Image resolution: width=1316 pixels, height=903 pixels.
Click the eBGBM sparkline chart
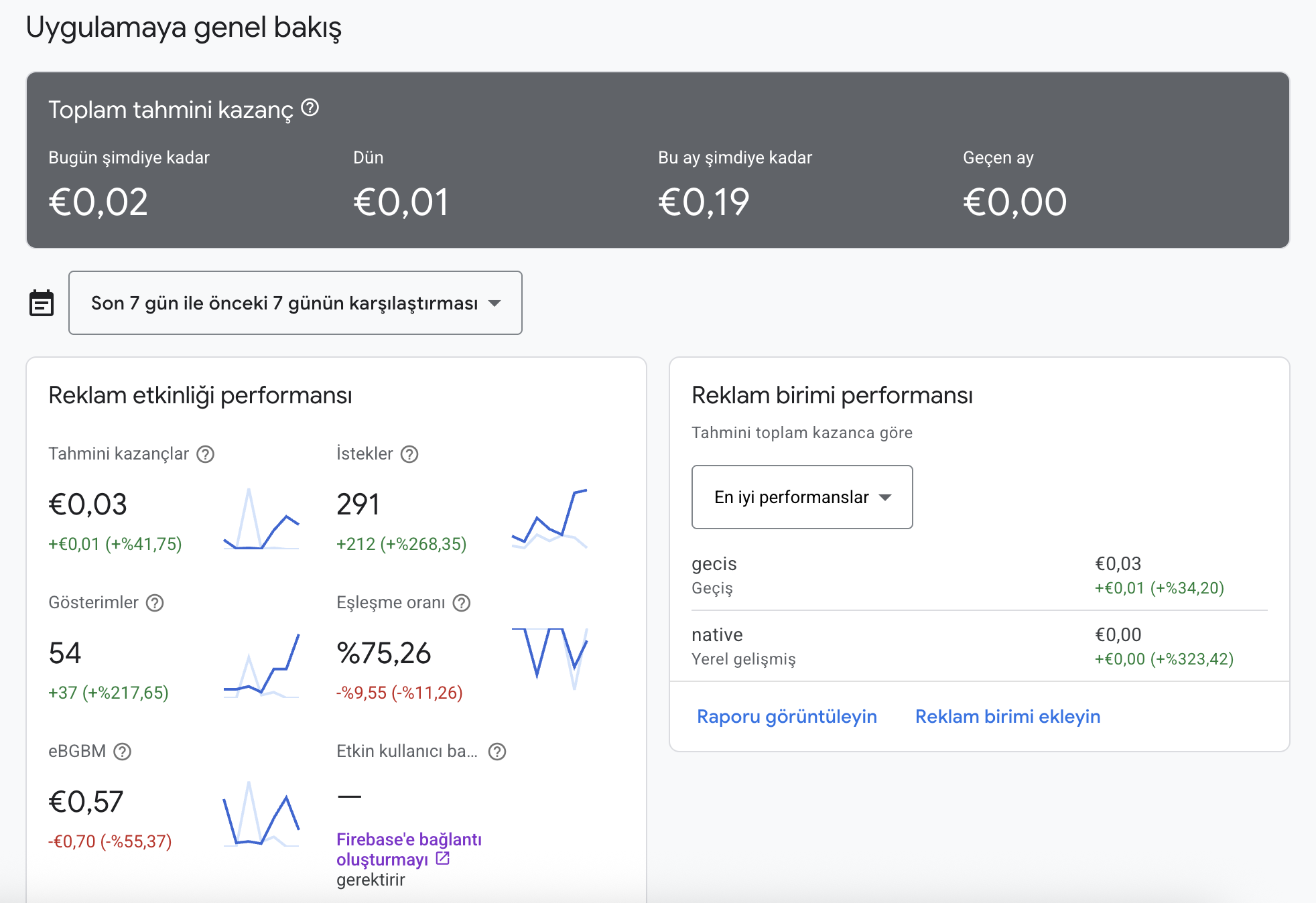261,814
